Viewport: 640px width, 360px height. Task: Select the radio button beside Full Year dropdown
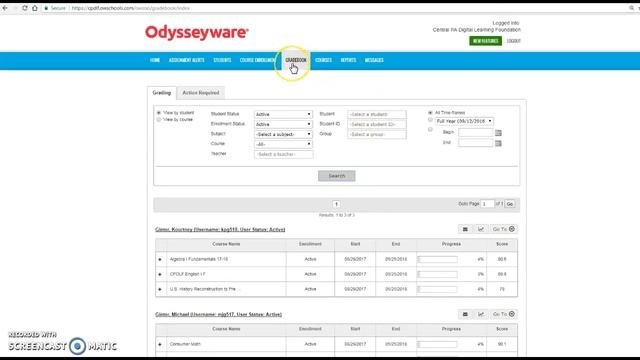click(x=430, y=120)
